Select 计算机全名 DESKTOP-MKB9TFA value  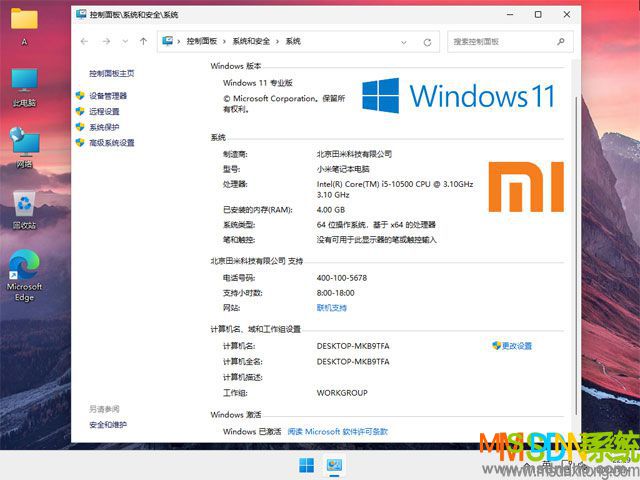(x=353, y=362)
